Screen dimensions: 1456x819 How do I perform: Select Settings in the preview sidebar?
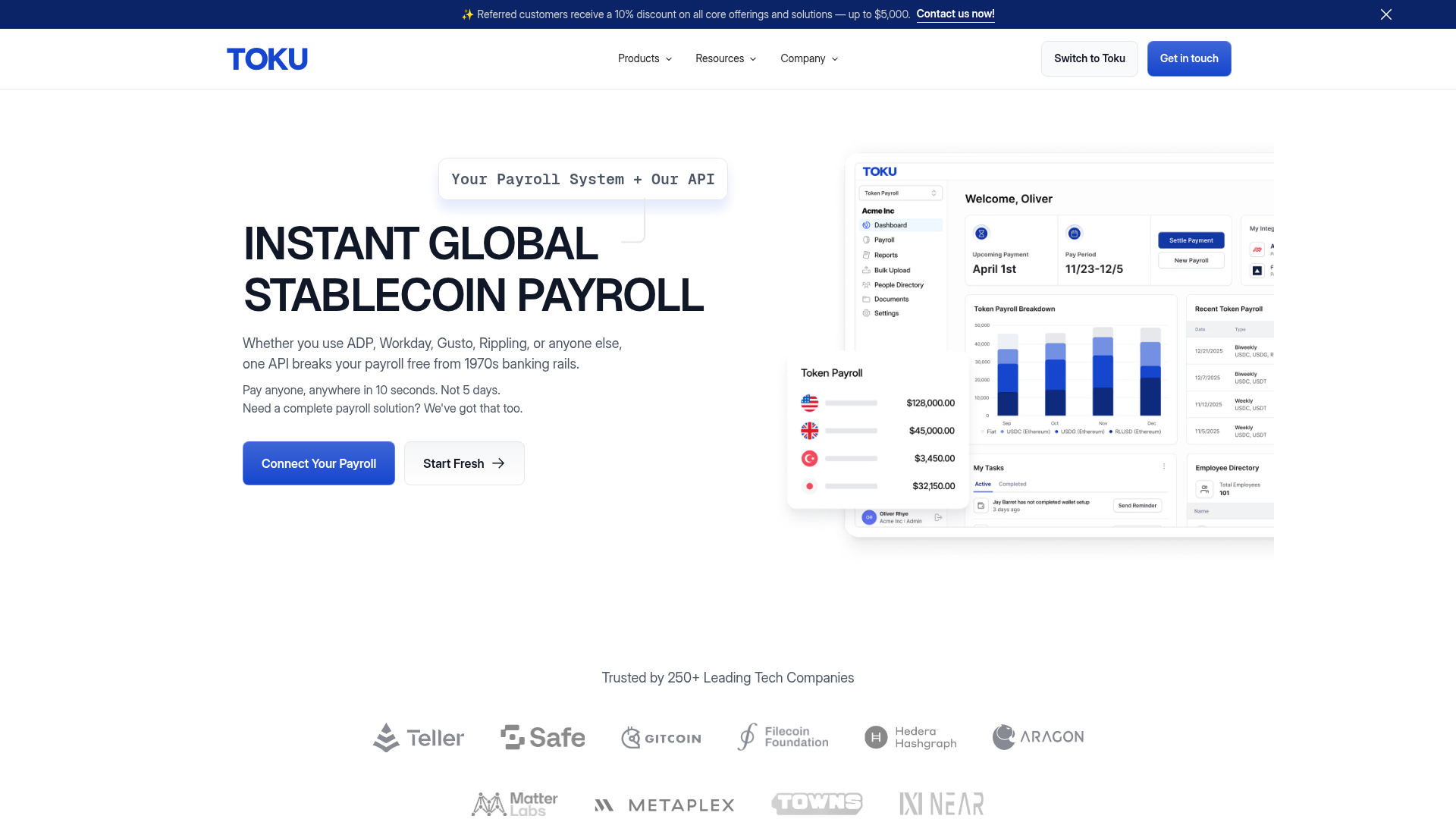point(880,313)
